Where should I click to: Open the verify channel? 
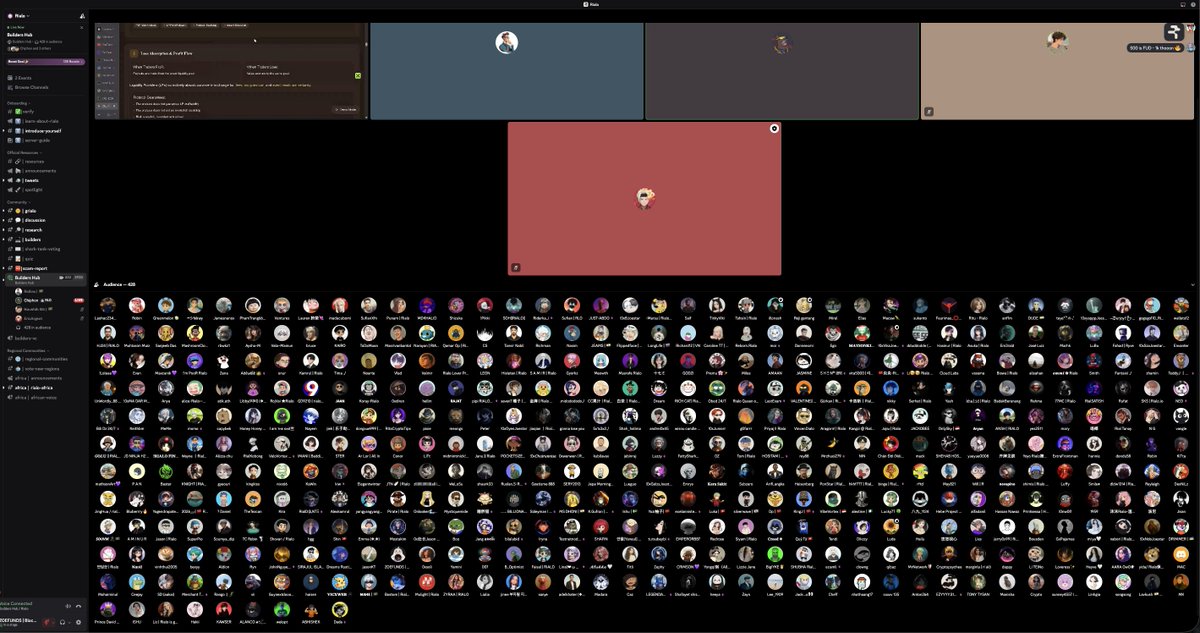point(45,111)
